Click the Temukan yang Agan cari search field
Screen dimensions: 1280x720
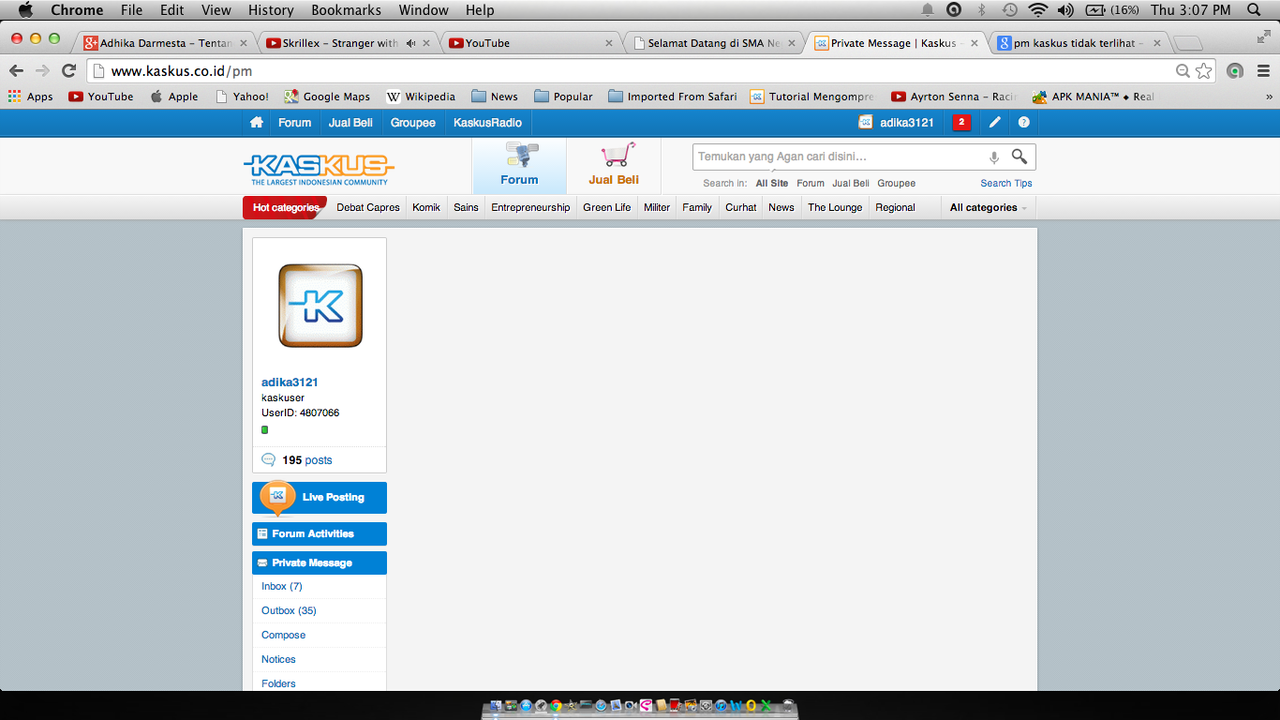point(838,157)
